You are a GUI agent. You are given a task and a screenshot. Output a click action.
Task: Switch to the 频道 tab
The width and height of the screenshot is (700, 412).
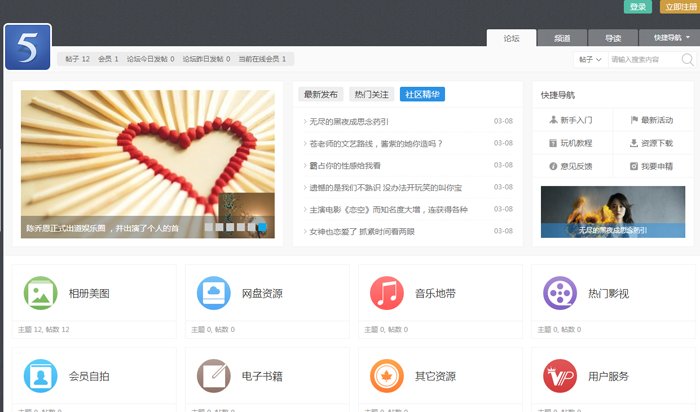tap(562, 38)
